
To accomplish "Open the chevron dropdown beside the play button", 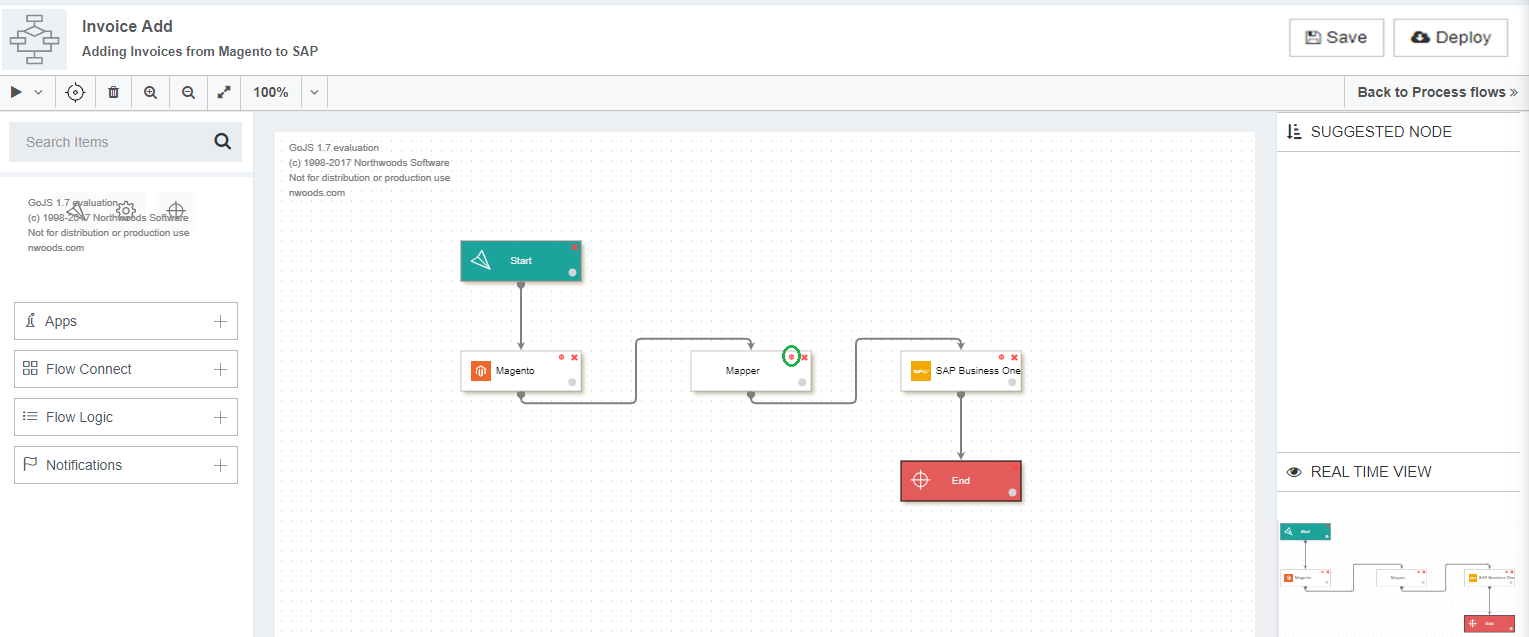I will [x=38, y=91].
